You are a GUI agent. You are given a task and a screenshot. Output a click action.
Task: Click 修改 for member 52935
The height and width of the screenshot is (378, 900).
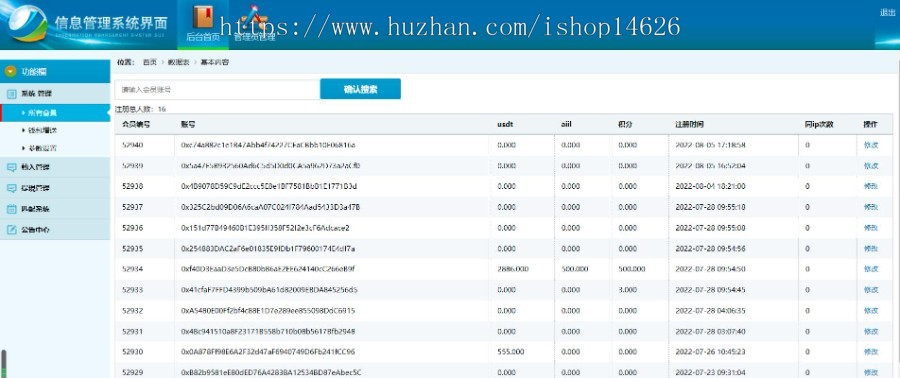point(871,248)
